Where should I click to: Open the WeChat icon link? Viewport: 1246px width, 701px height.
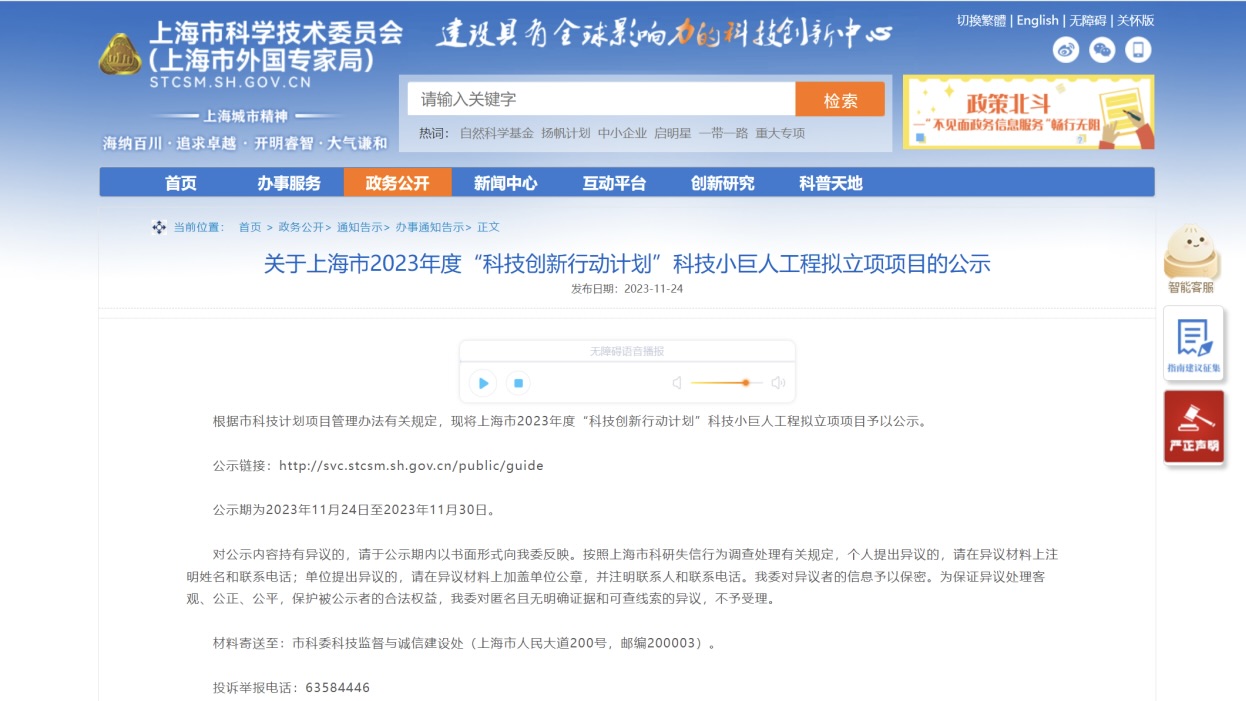click(1102, 50)
